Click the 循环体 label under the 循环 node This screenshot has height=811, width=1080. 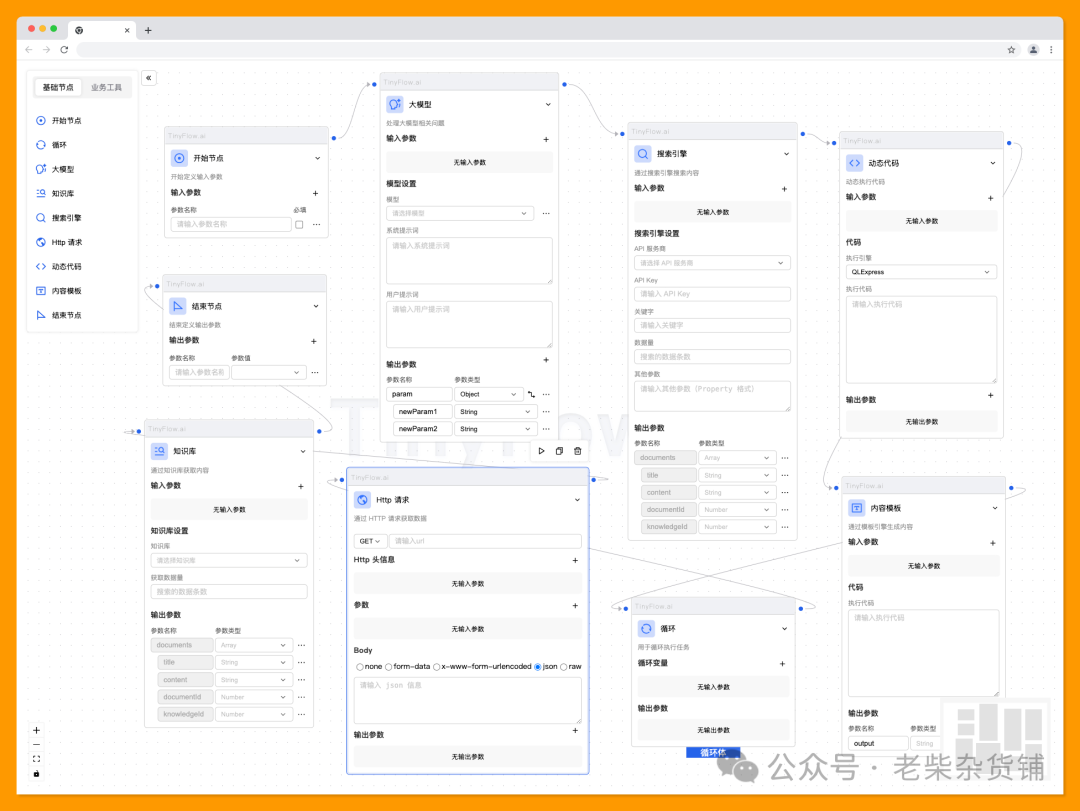[x=713, y=752]
